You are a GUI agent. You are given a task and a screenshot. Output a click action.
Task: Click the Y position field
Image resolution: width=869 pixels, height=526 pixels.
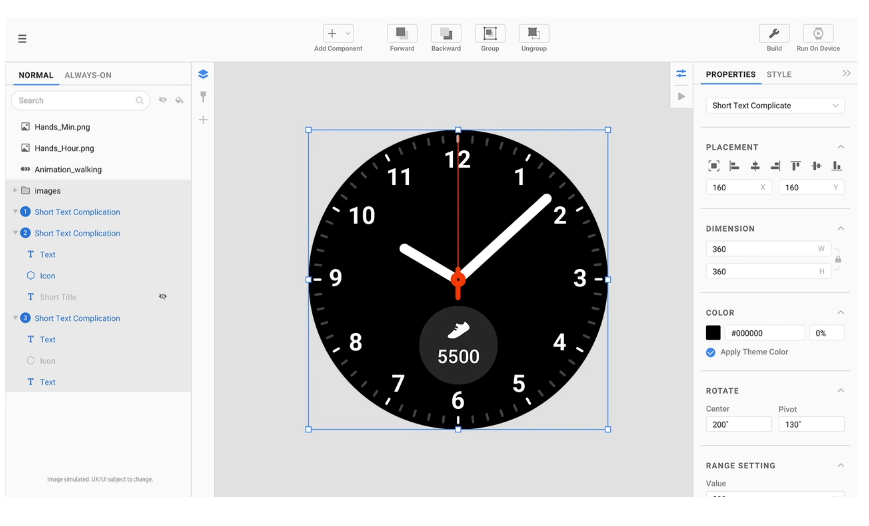pyautogui.click(x=811, y=187)
